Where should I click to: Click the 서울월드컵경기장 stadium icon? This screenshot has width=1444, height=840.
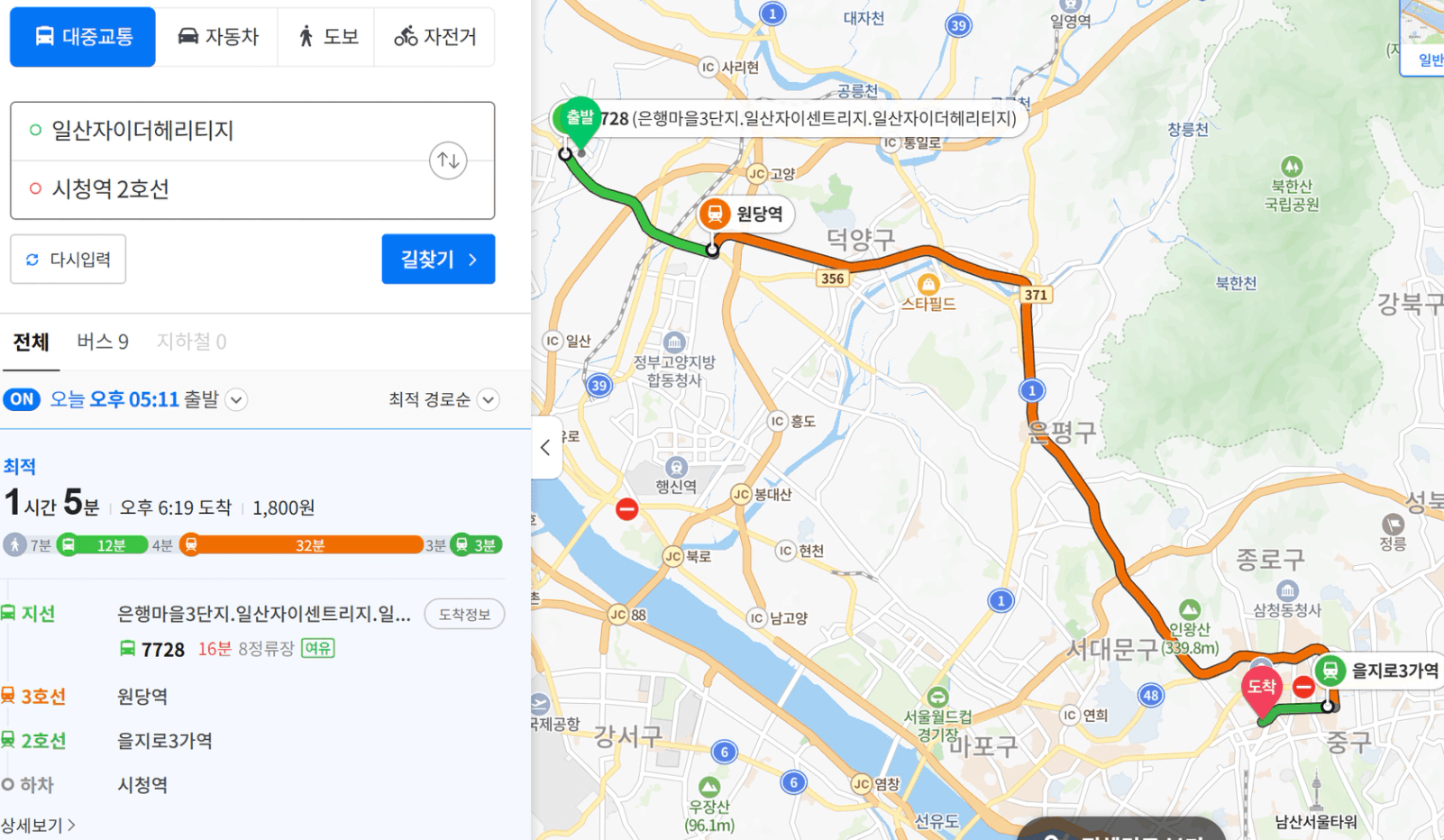tap(937, 698)
